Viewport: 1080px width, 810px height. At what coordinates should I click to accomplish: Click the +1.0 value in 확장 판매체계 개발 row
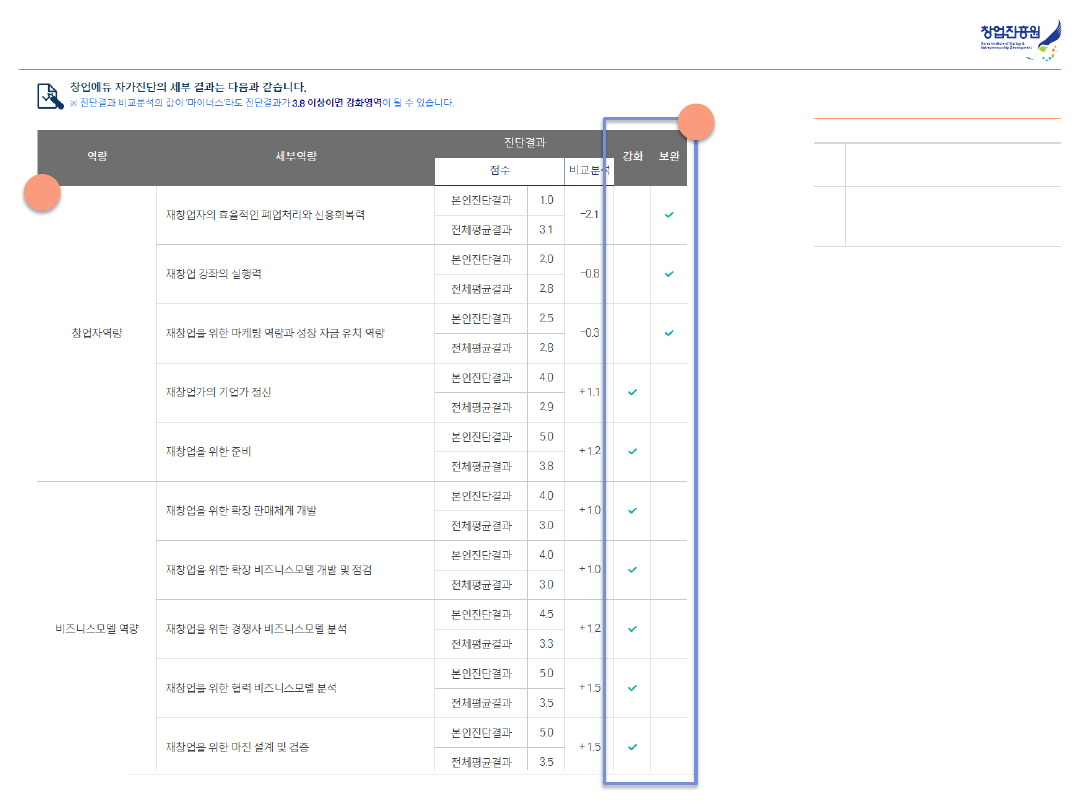[590, 510]
